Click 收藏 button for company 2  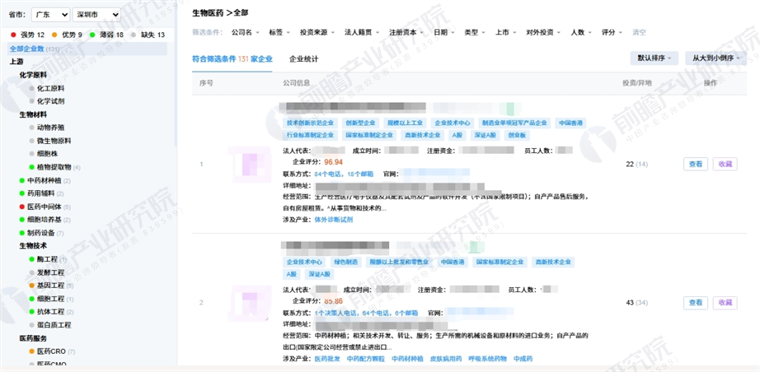(x=725, y=303)
